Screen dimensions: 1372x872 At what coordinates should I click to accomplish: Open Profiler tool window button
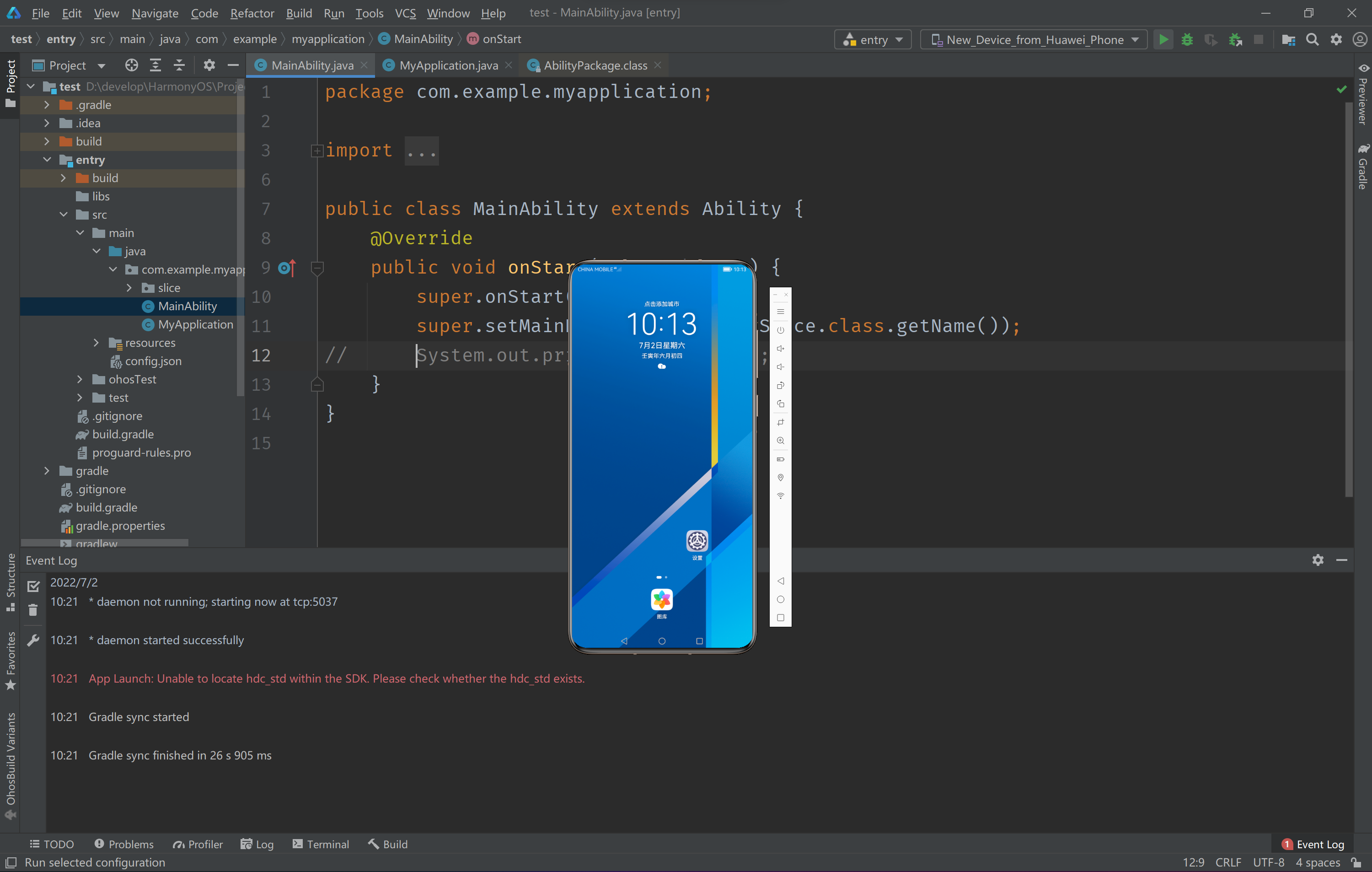coord(198,844)
